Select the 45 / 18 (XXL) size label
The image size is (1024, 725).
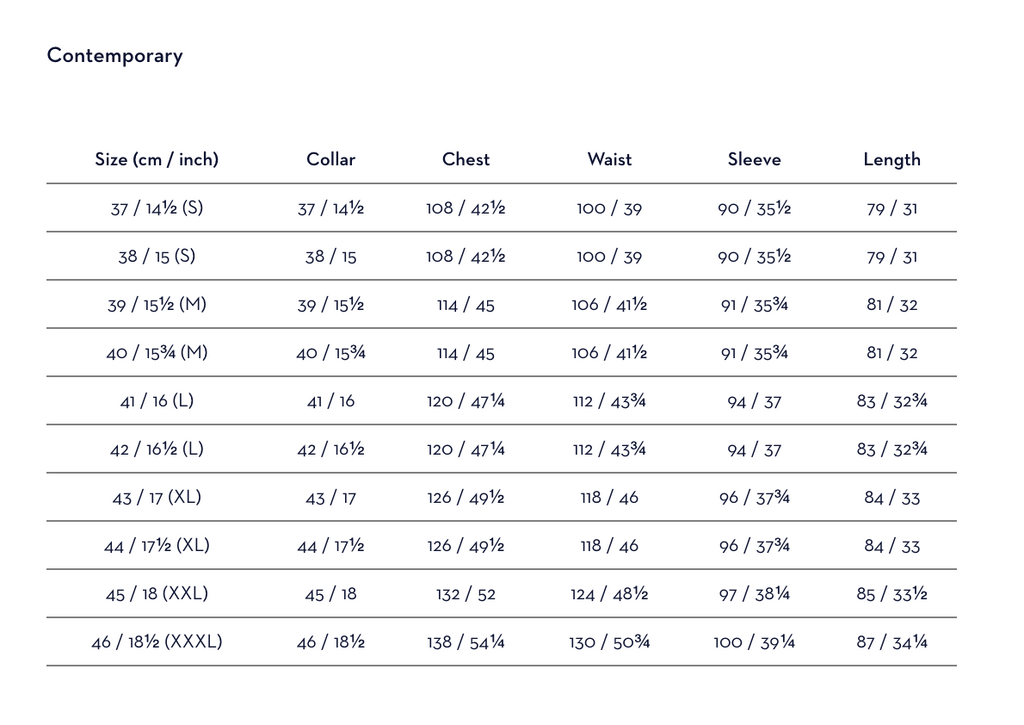click(x=157, y=593)
